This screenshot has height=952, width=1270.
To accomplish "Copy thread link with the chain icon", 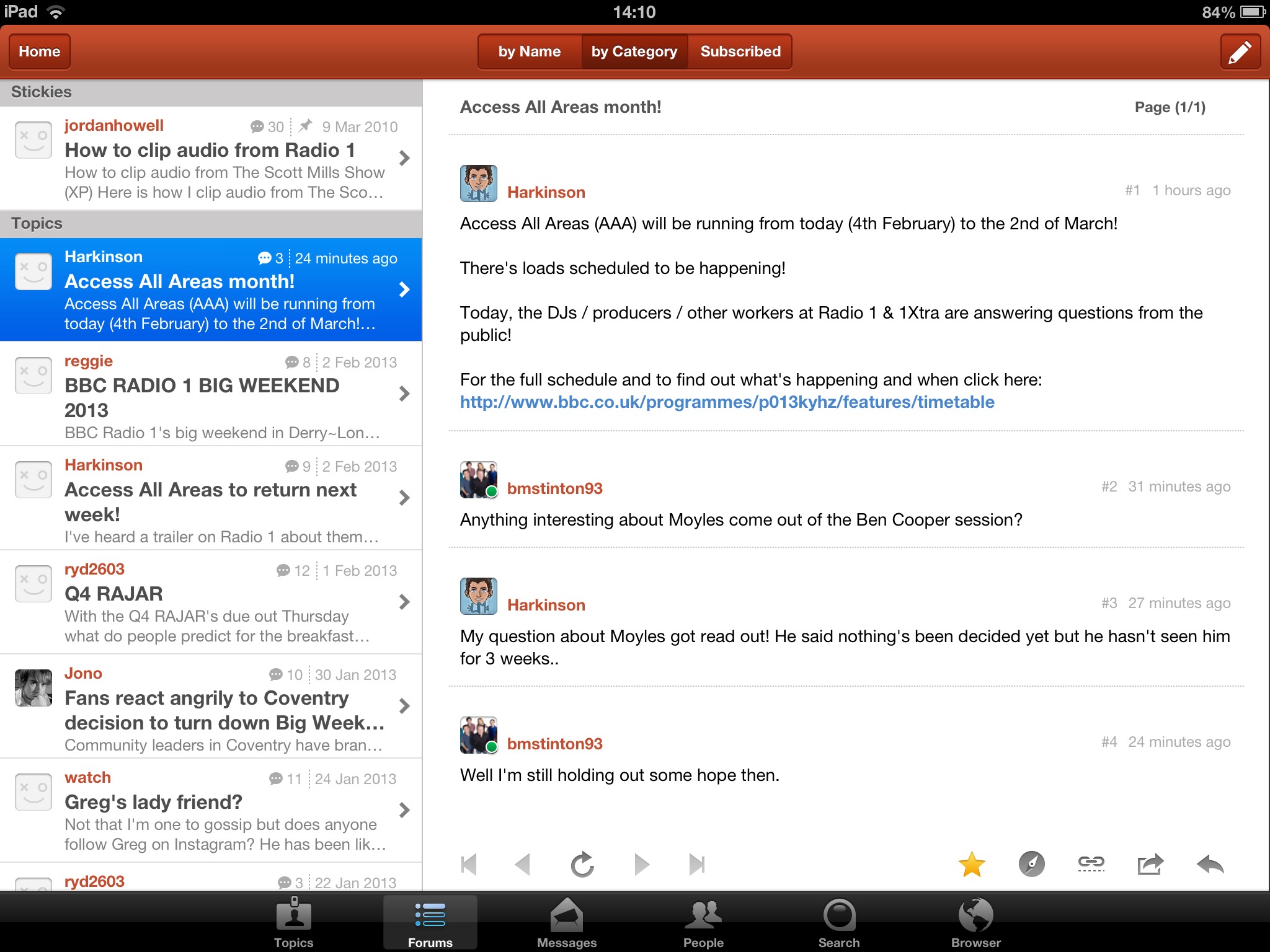I will [1091, 863].
